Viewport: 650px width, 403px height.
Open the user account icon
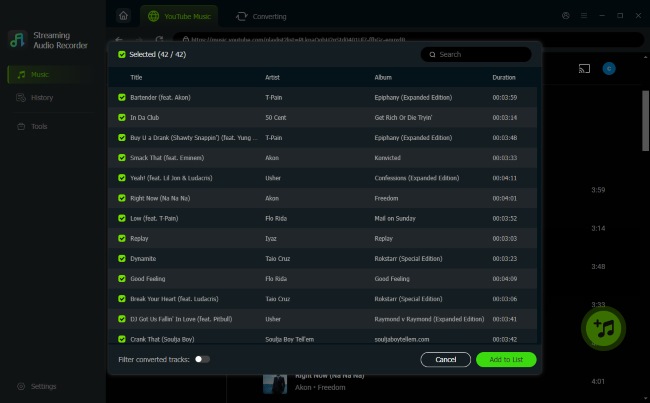[565, 16]
